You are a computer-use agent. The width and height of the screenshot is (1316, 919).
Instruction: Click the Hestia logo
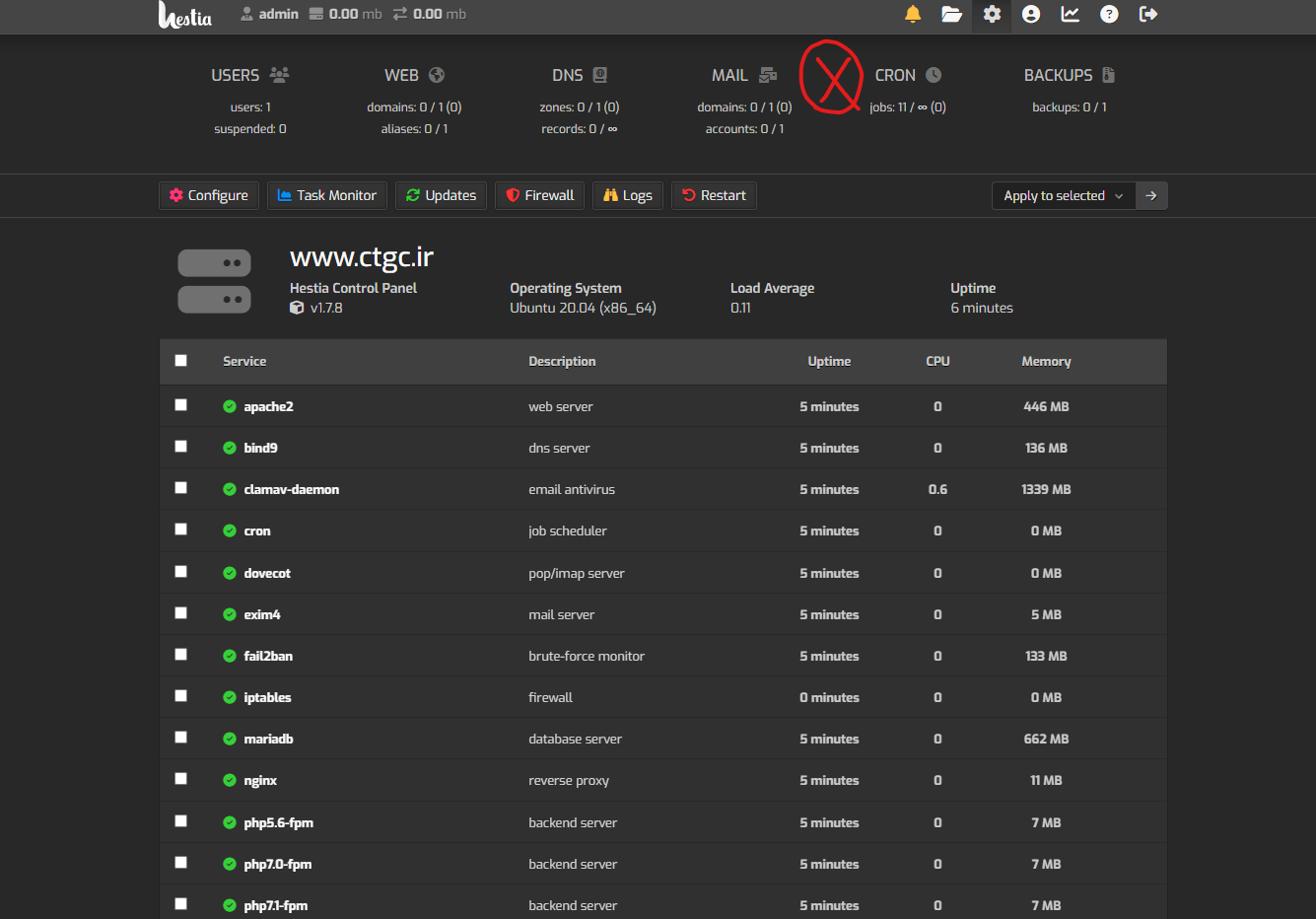(x=185, y=15)
